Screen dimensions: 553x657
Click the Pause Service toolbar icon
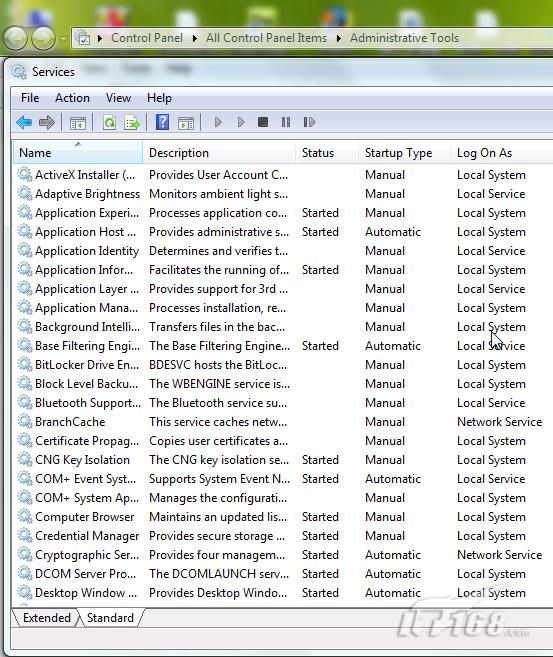[286, 122]
